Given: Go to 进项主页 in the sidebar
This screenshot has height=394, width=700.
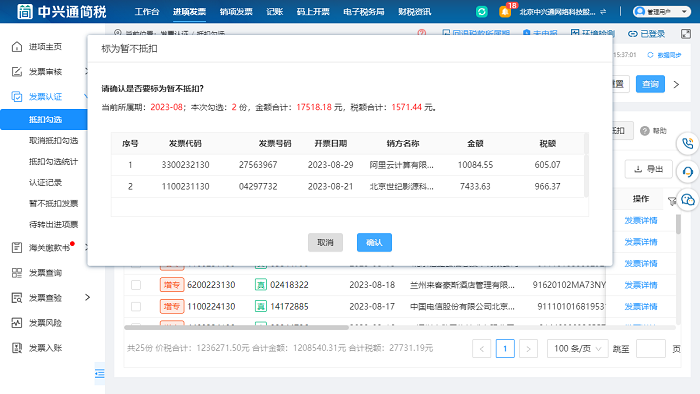Looking at the screenshot, I should (x=45, y=46).
